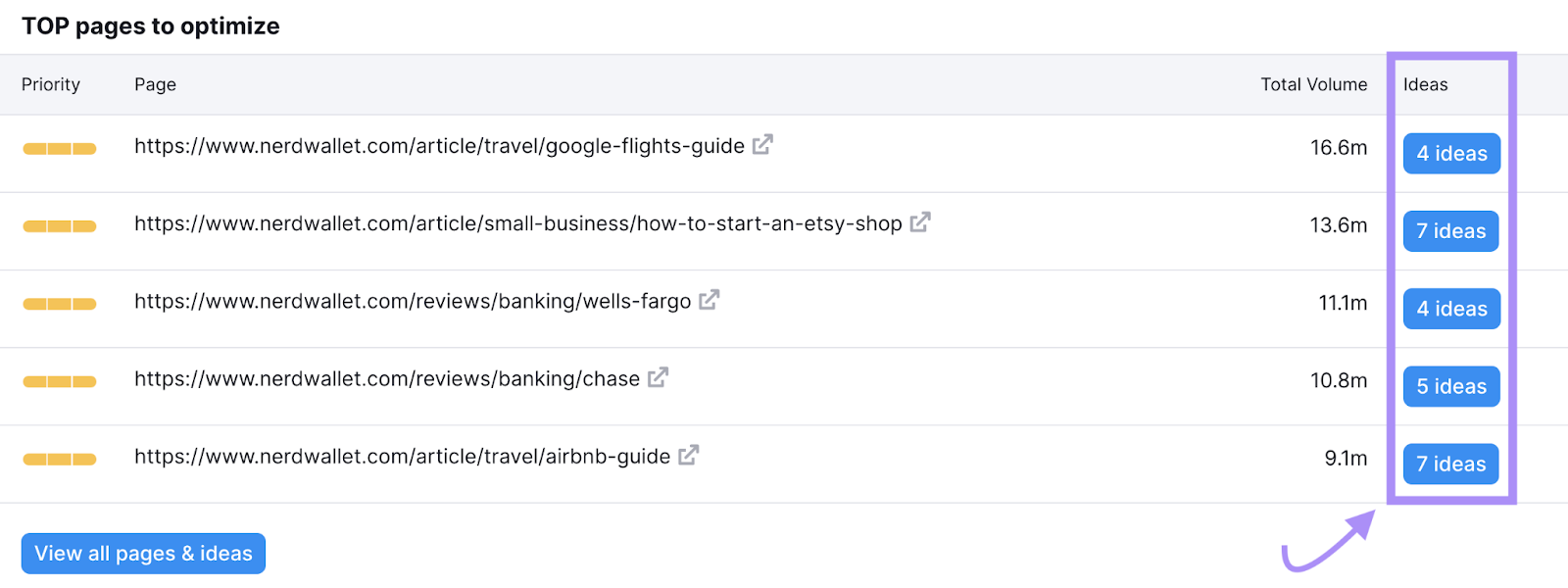Click the chase banking review URL

tap(386, 378)
